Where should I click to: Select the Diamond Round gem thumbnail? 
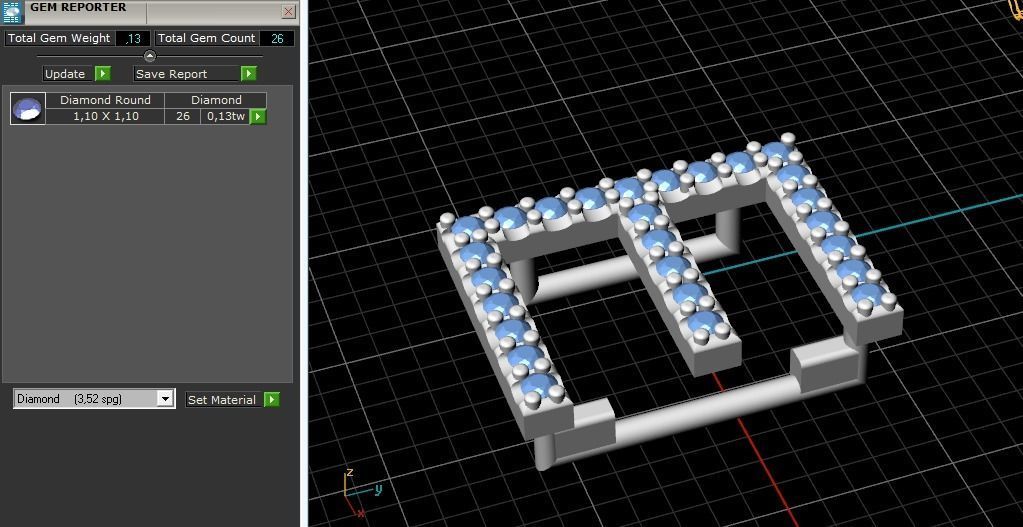(x=28, y=108)
